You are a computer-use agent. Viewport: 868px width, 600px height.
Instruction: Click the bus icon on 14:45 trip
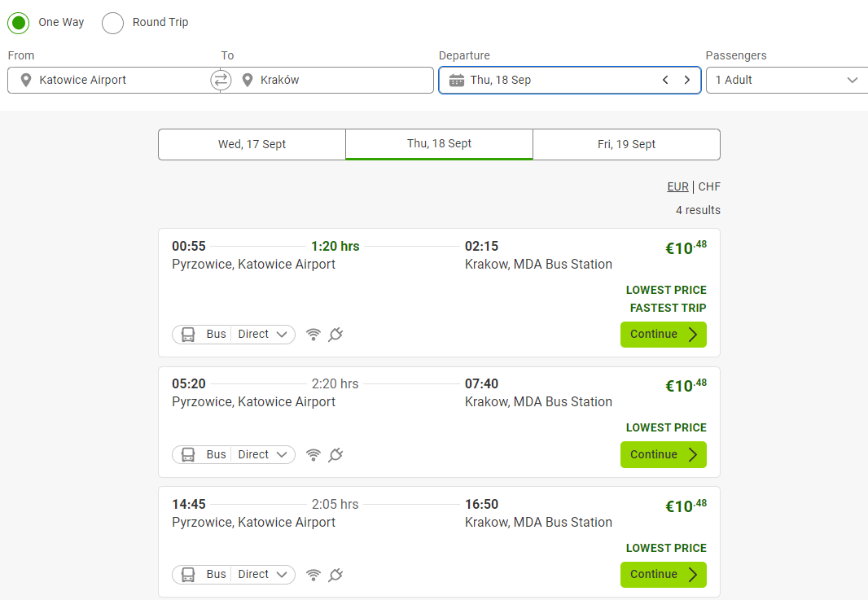tap(188, 575)
